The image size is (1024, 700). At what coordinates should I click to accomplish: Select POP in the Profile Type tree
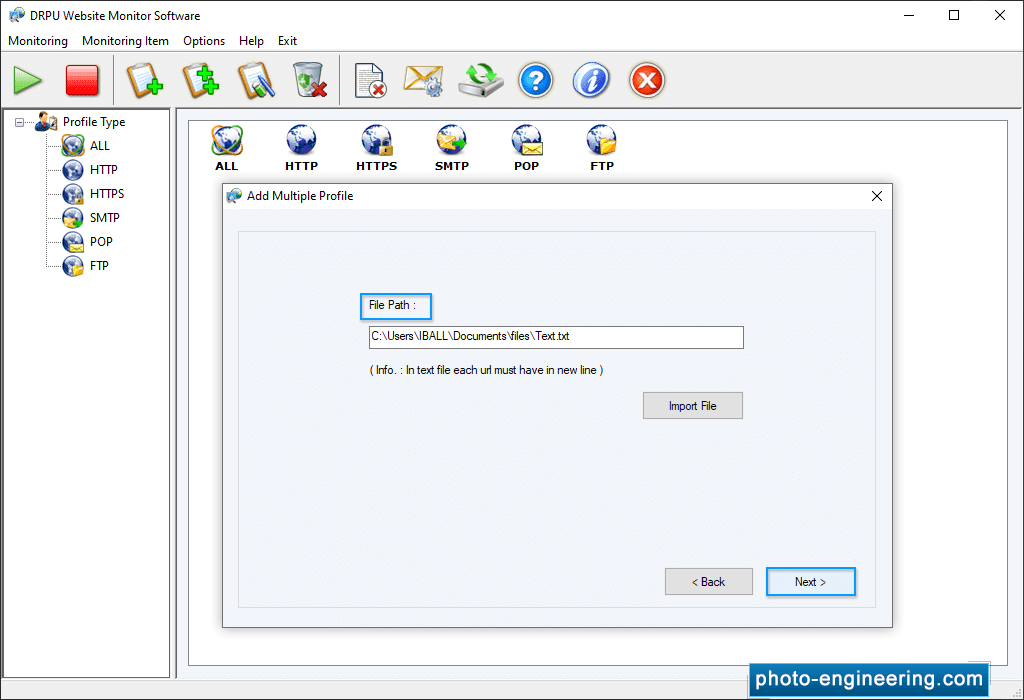(101, 242)
